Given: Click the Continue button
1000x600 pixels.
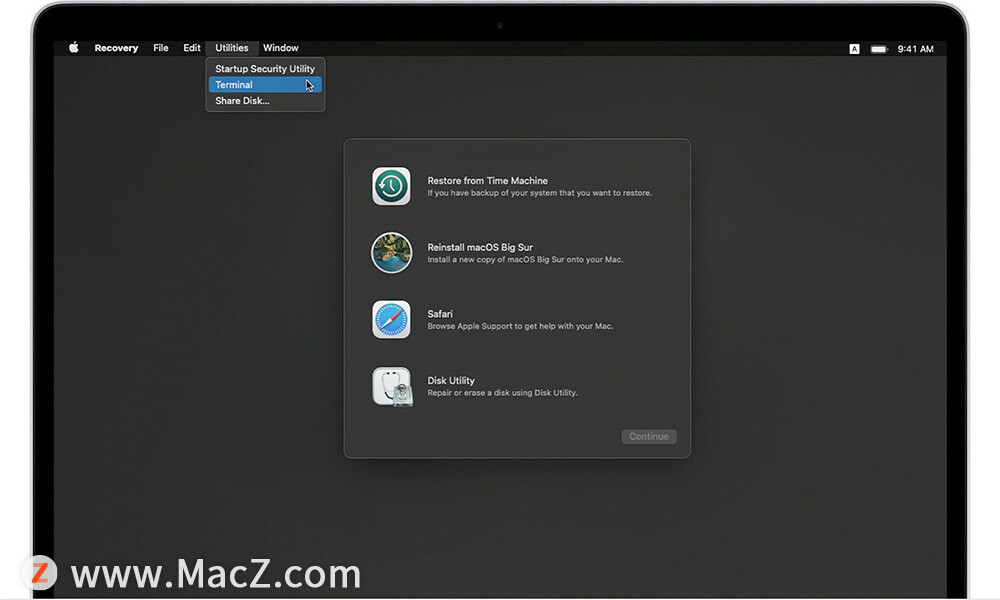Looking at the screenshot, I should [649, 437].
